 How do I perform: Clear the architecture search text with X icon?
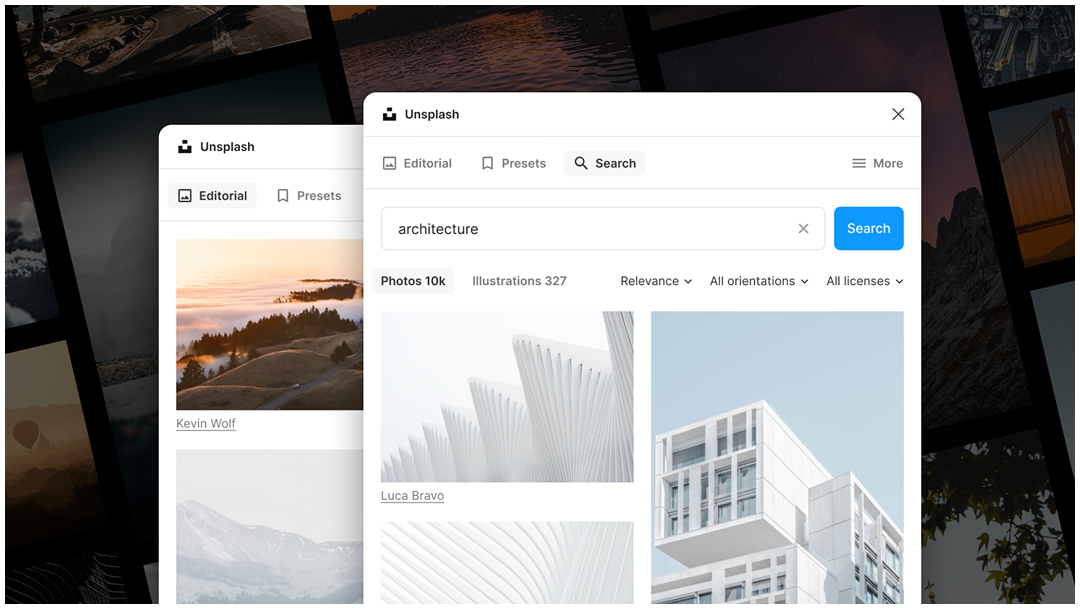[x=803, y=229]
